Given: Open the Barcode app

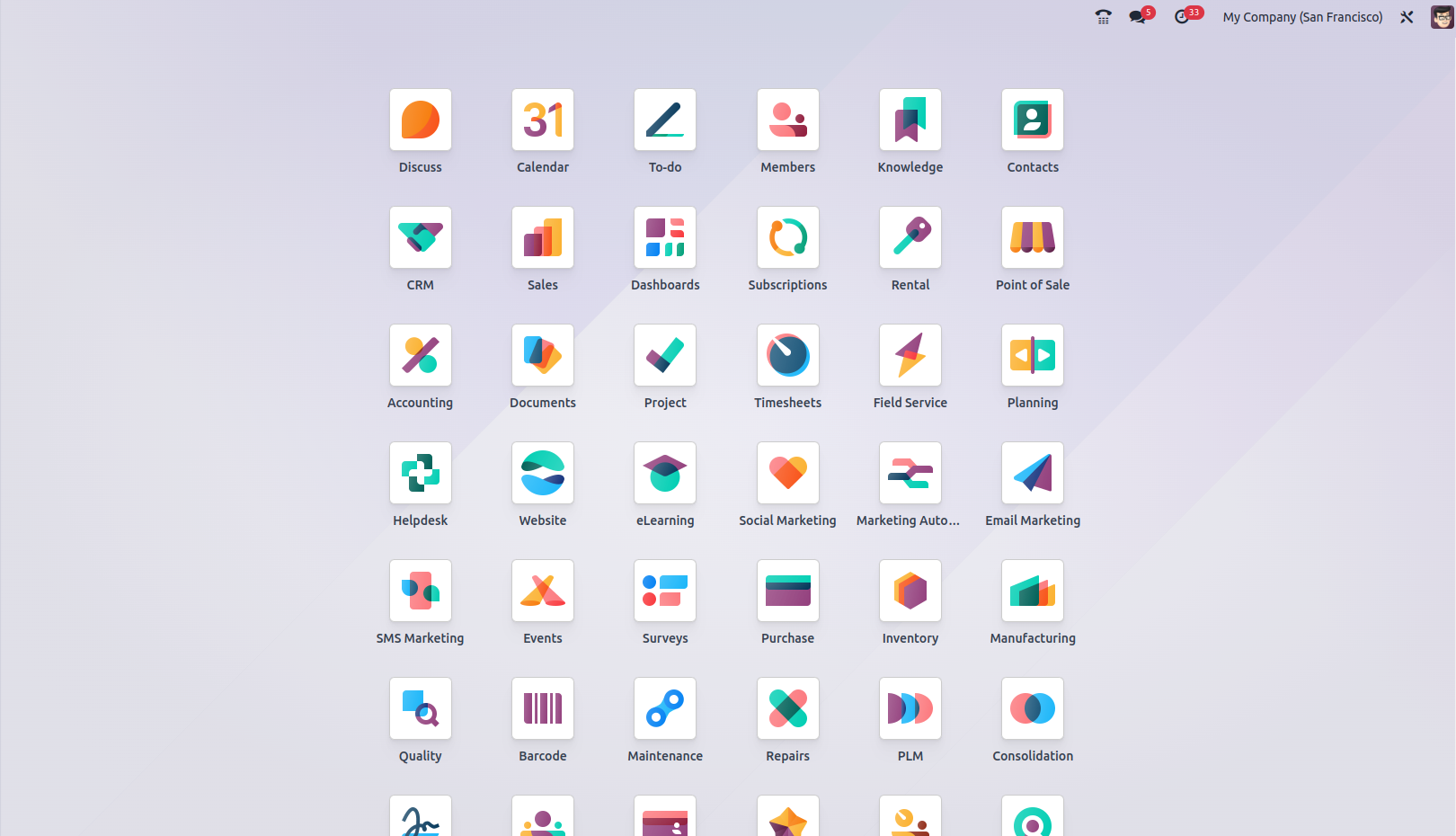Looking at the screenshot, I should [x=542, y=709].
